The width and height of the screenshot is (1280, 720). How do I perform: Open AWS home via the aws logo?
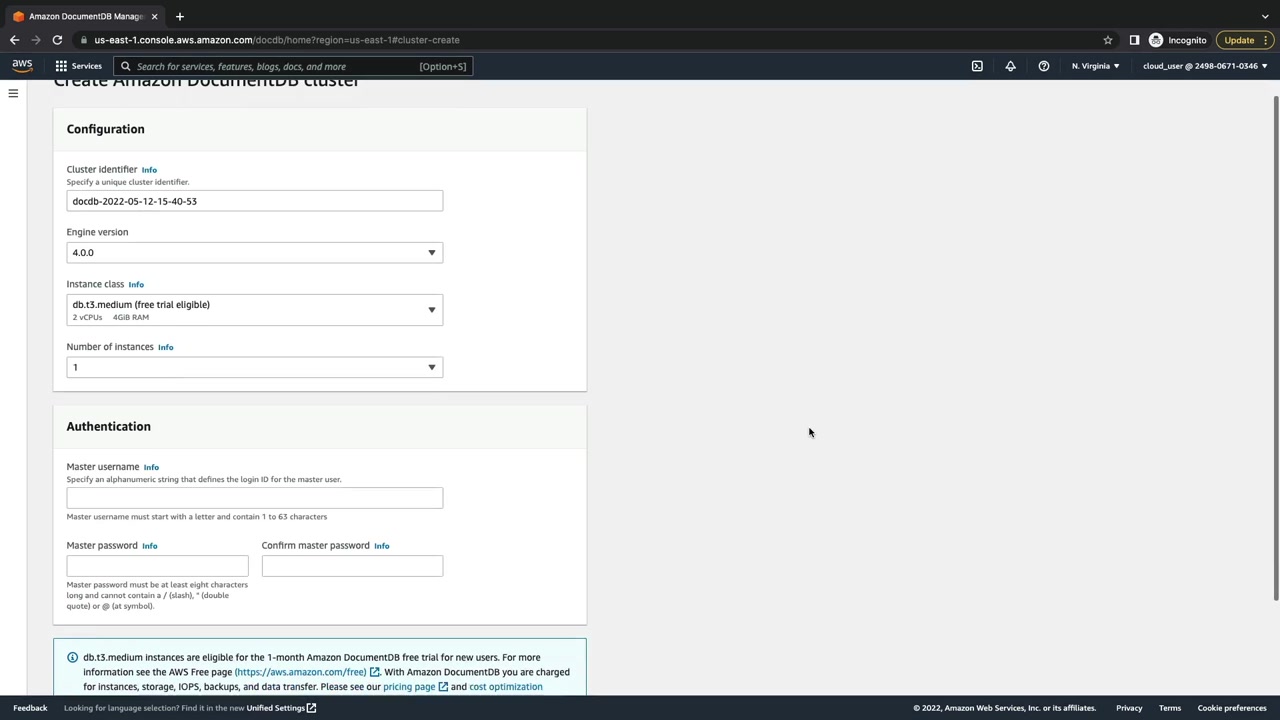(22, 66)
